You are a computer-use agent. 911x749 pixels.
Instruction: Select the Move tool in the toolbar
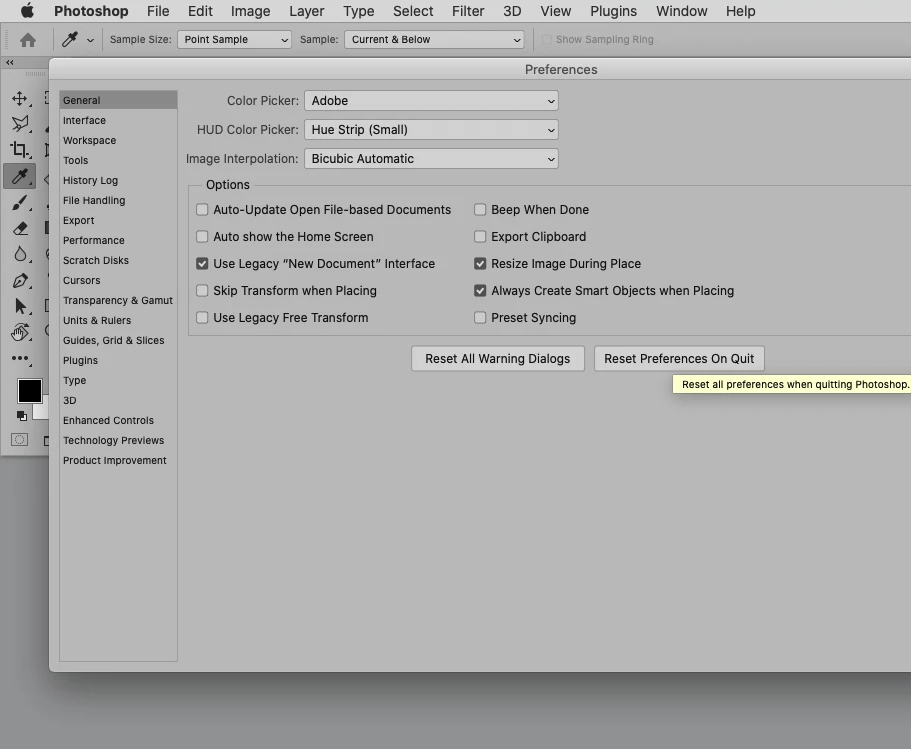(20, 99)
